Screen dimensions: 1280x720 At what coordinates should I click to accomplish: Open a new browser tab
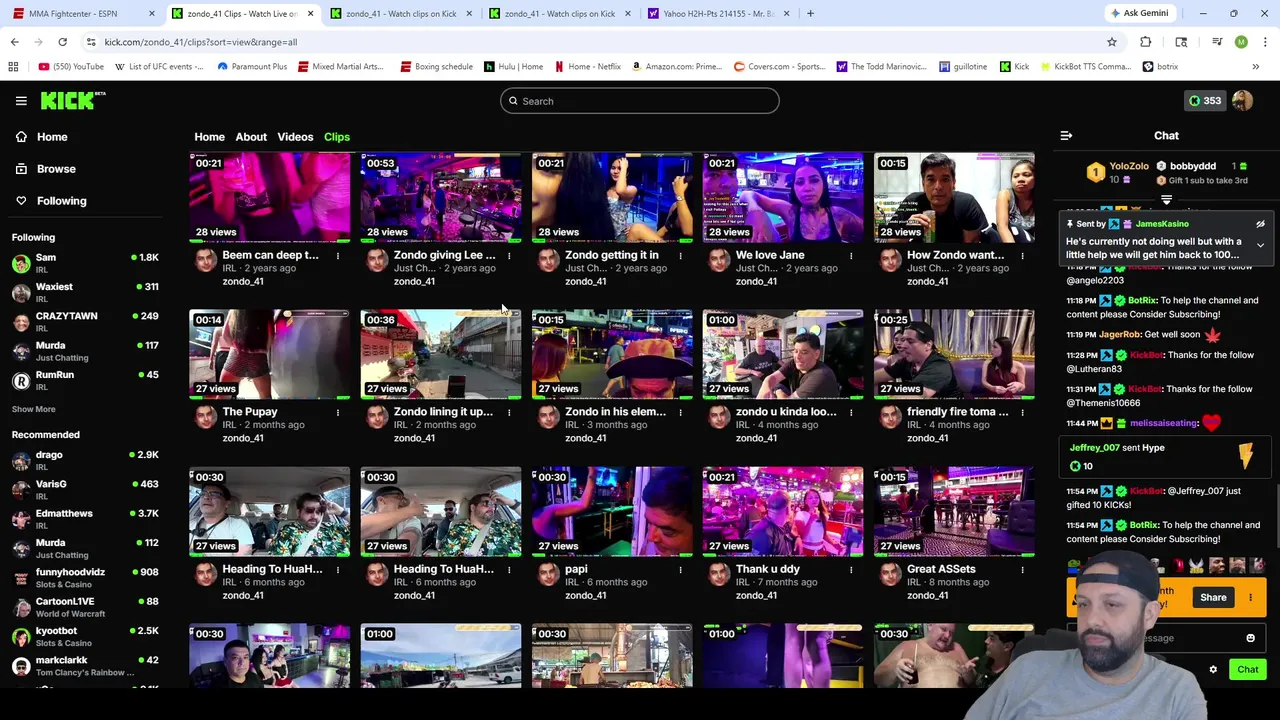[x=810, y=13]
